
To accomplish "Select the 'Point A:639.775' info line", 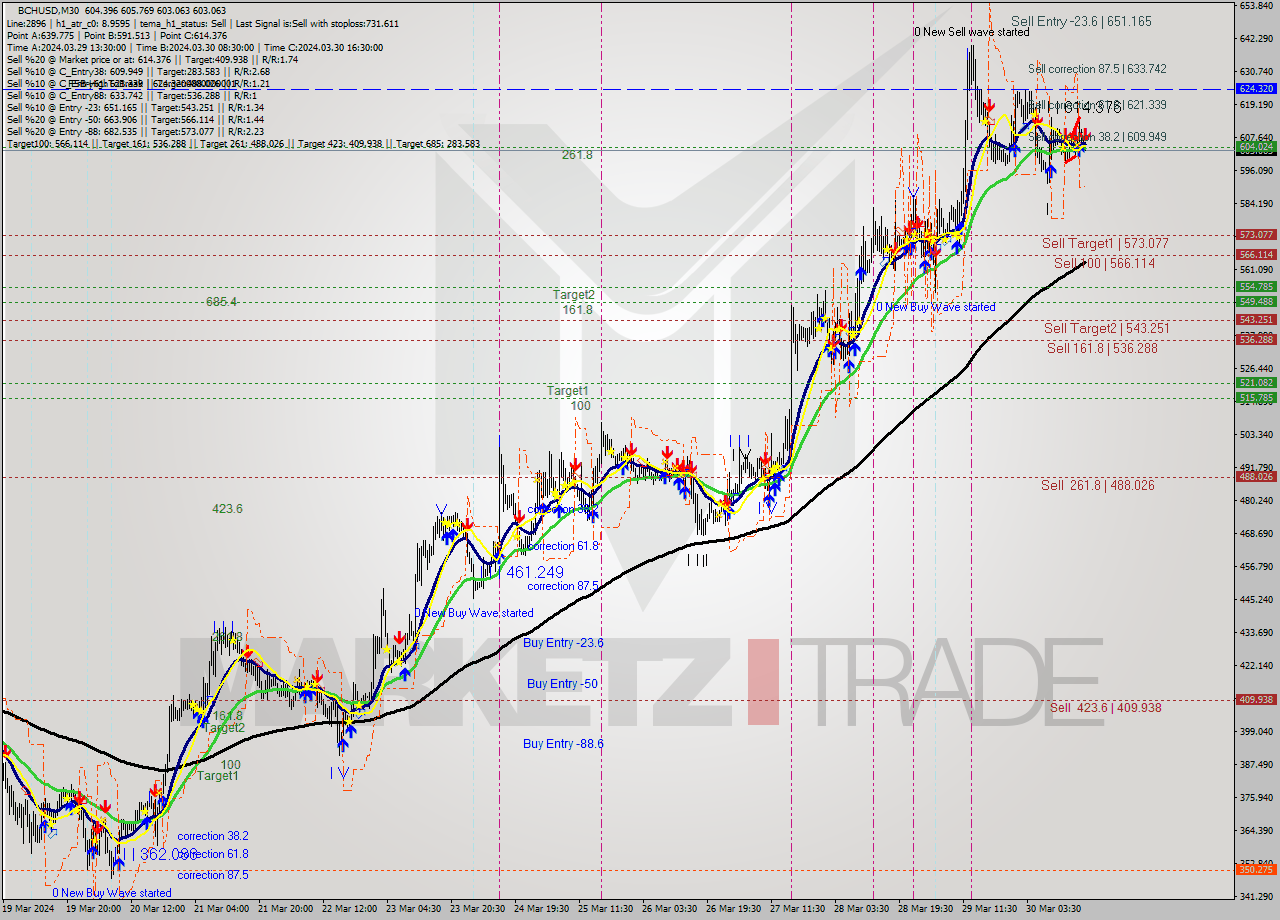I will (x=118, y=35).
